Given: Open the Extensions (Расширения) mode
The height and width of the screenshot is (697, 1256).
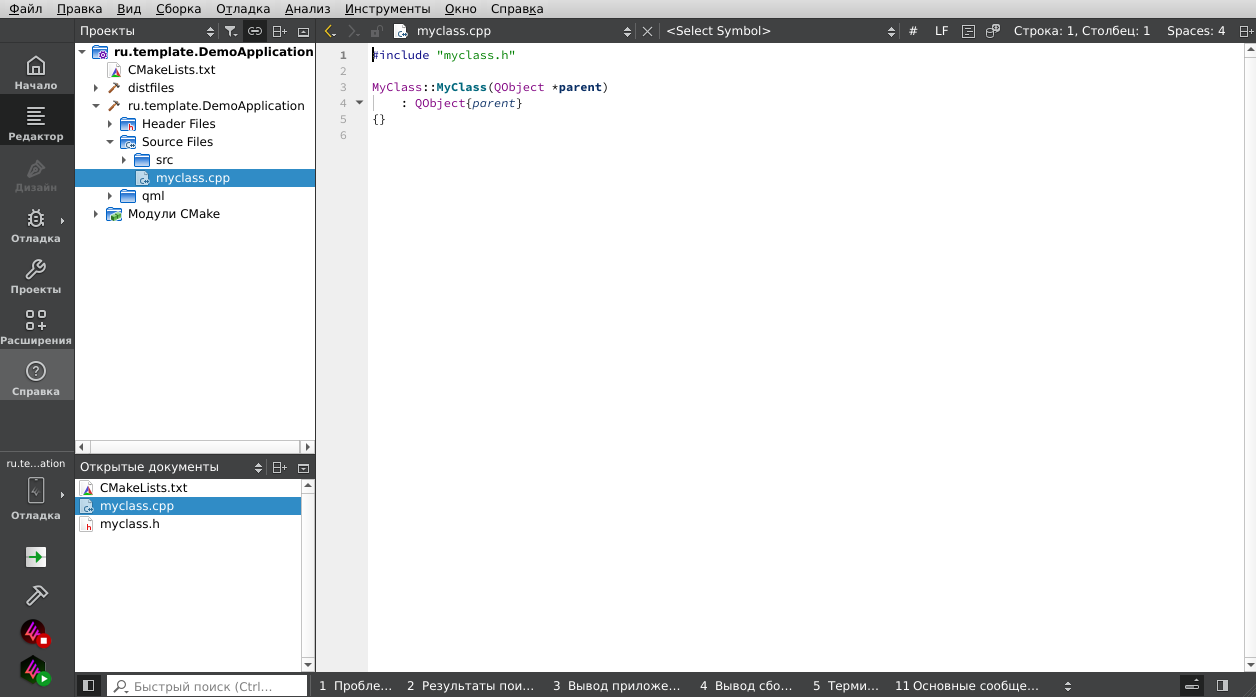Looking at the screenshot, I should click(x=36, y=328).
